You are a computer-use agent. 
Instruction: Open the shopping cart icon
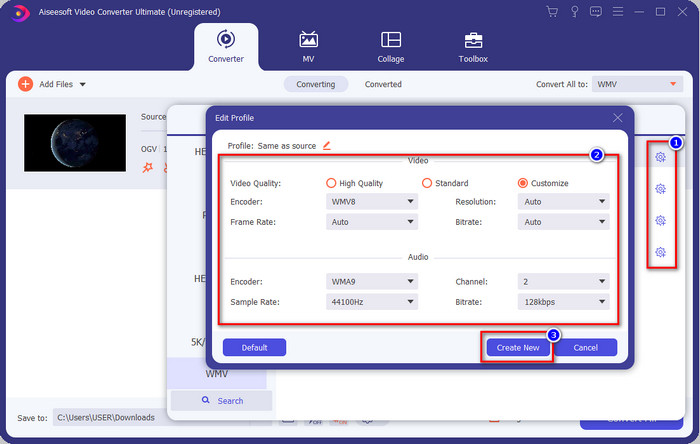[552, 12]
